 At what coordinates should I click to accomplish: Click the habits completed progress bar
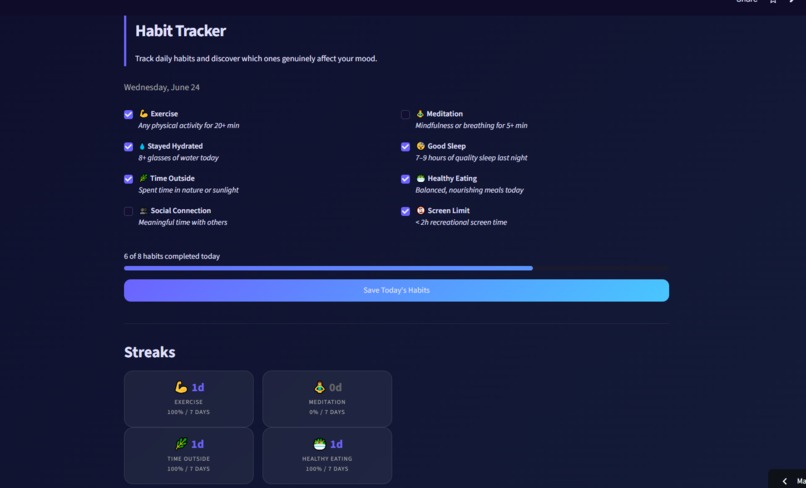coord(396,268)
